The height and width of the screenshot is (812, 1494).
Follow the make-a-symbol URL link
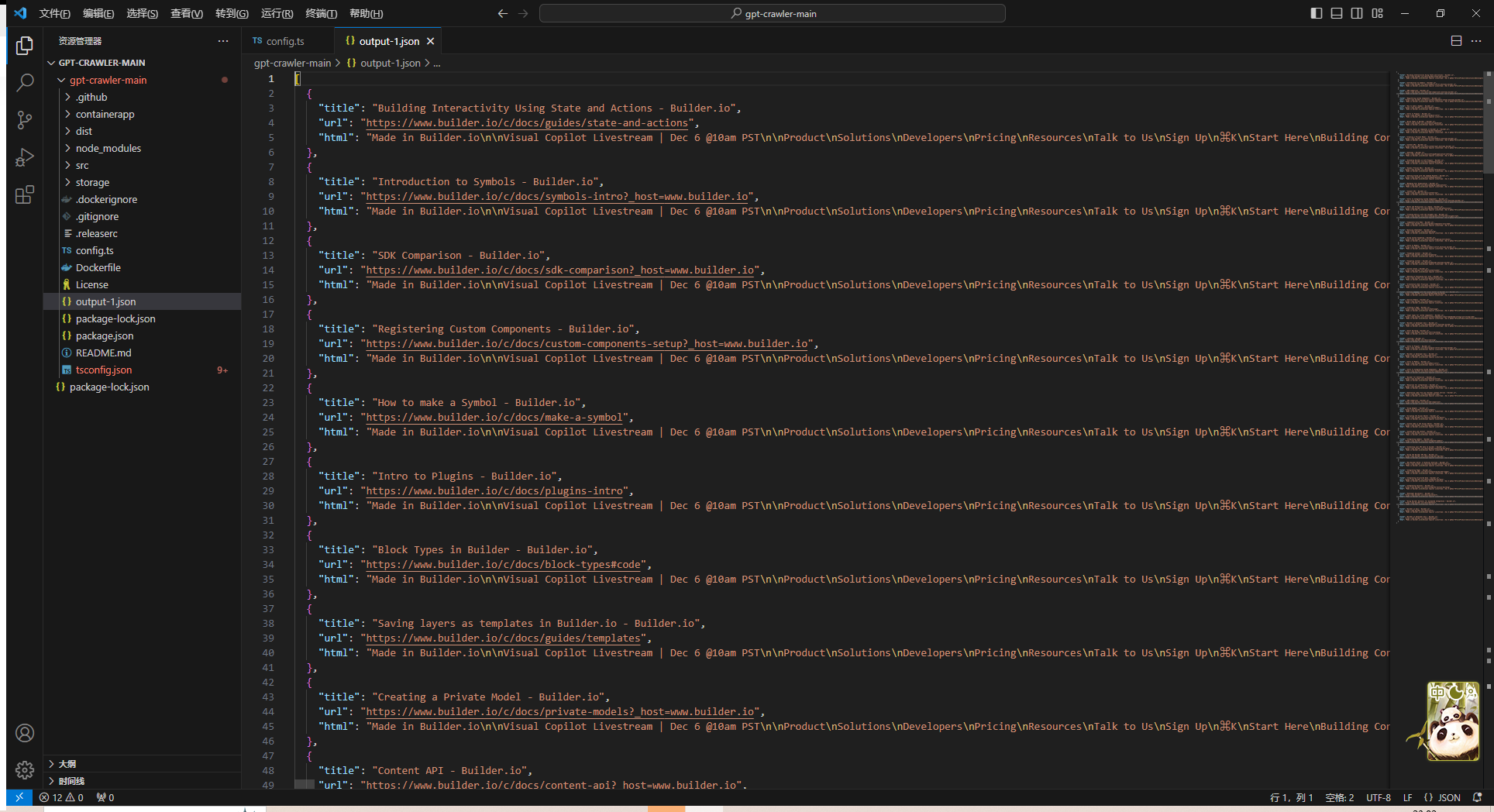[494, 417]
